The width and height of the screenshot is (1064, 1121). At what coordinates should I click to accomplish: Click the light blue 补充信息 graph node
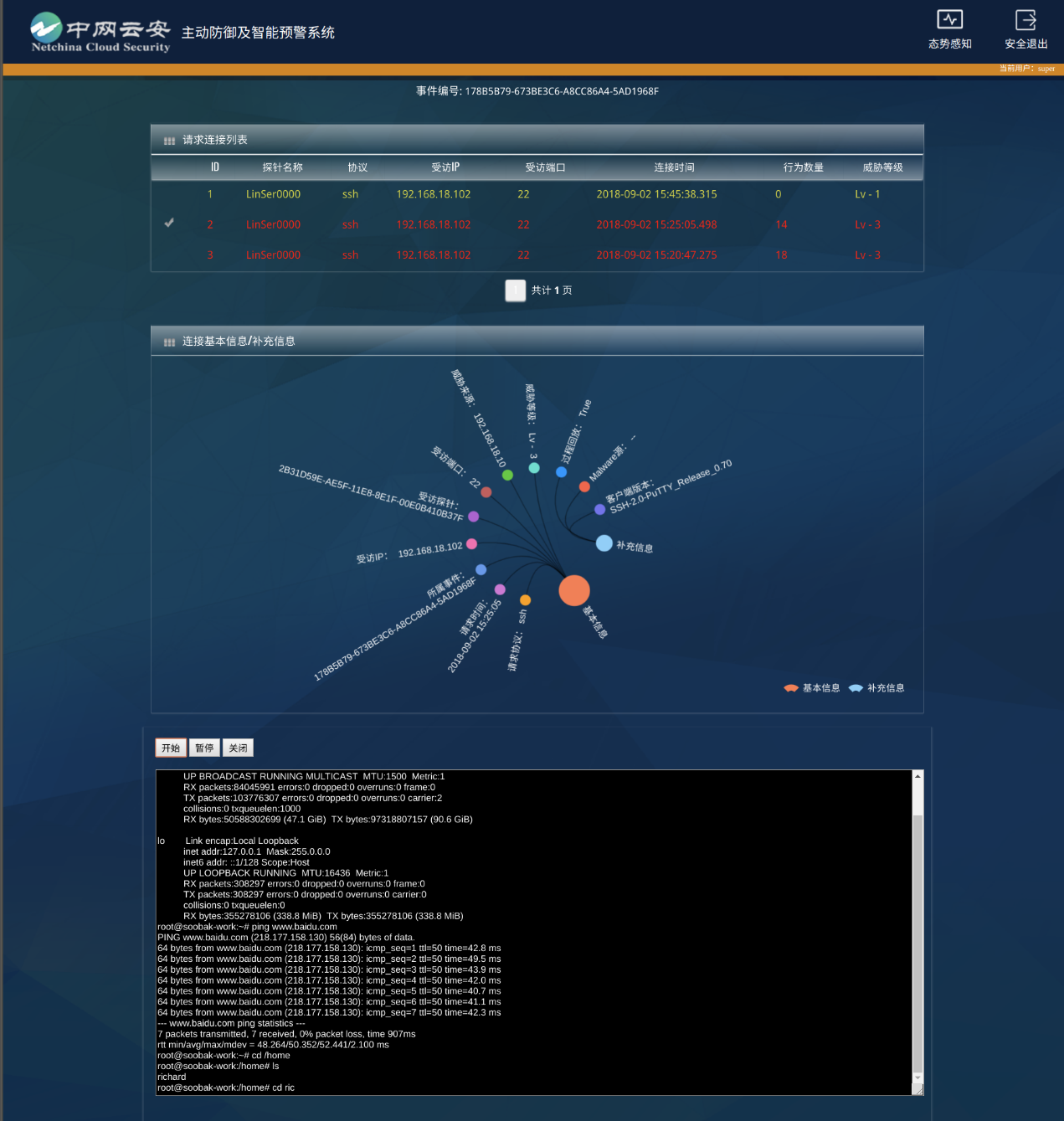[x=604, y=543]
